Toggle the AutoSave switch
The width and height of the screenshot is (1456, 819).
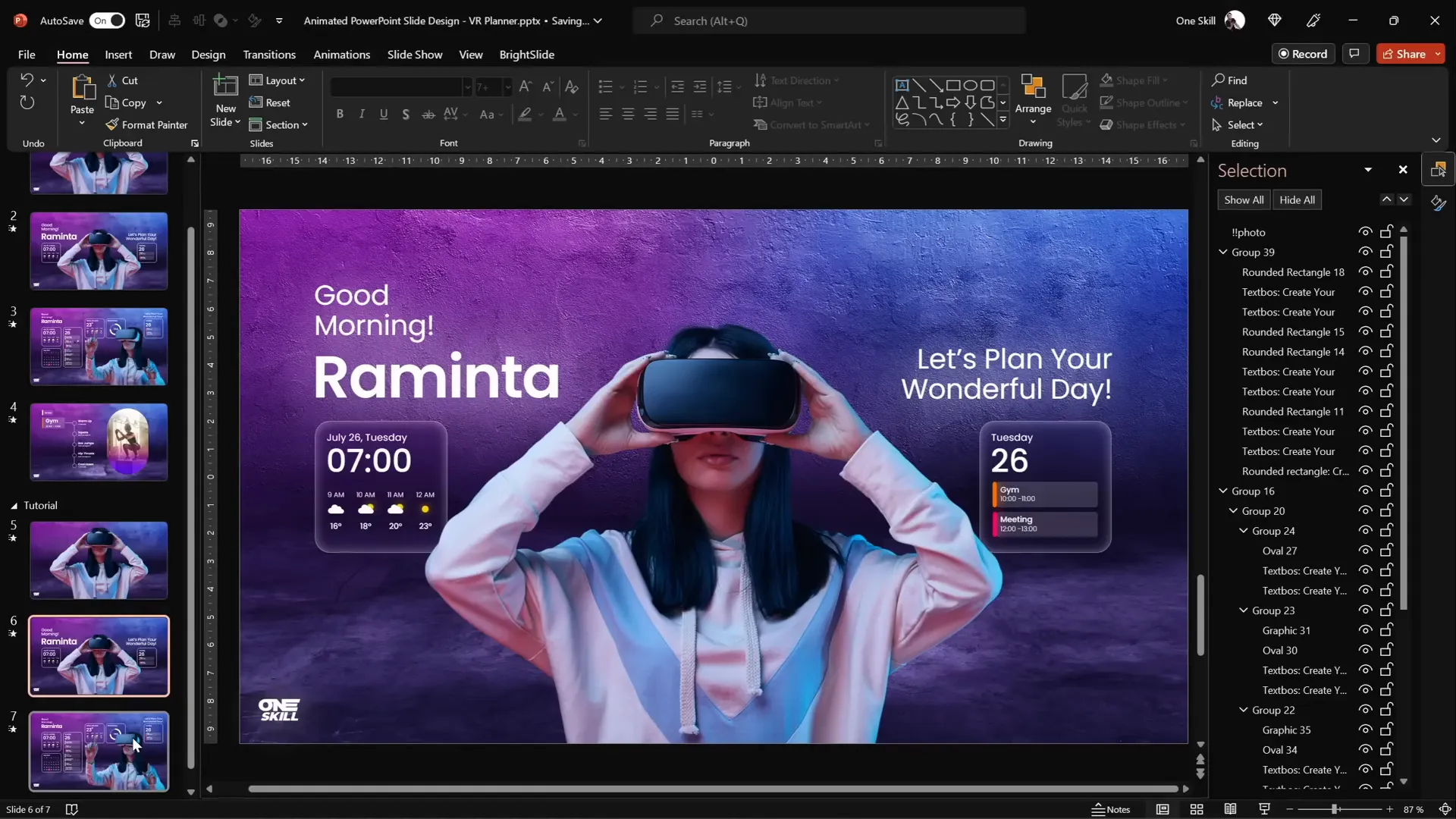point(107,20)
